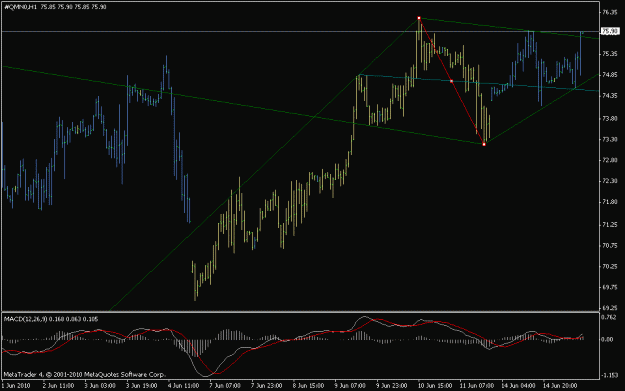Click the 70.25 price axis label
Image resolution: width=625 pixels, height=391 pixels.
tap(610, 266)
